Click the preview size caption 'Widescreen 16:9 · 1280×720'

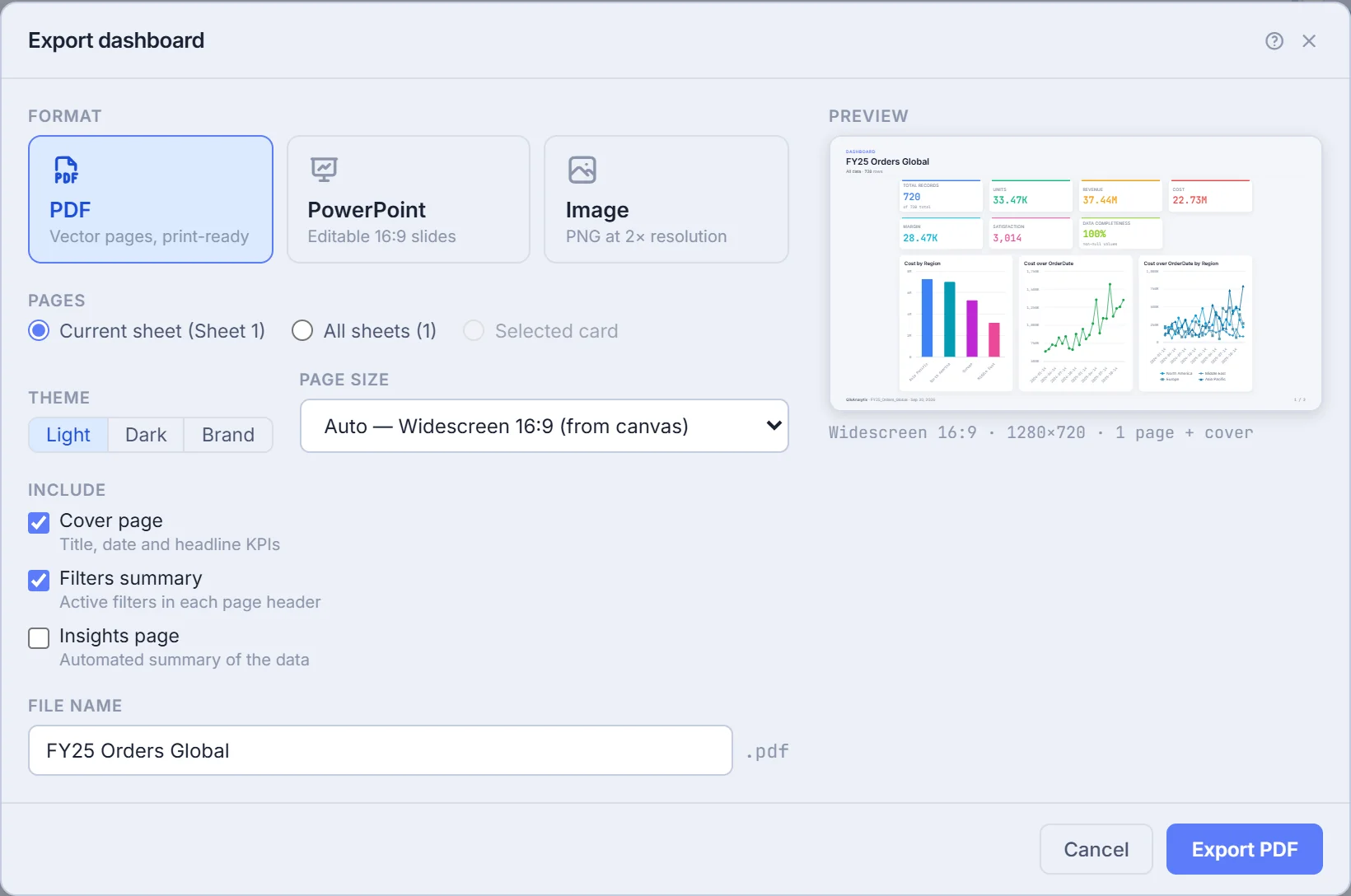pos(957,432)
